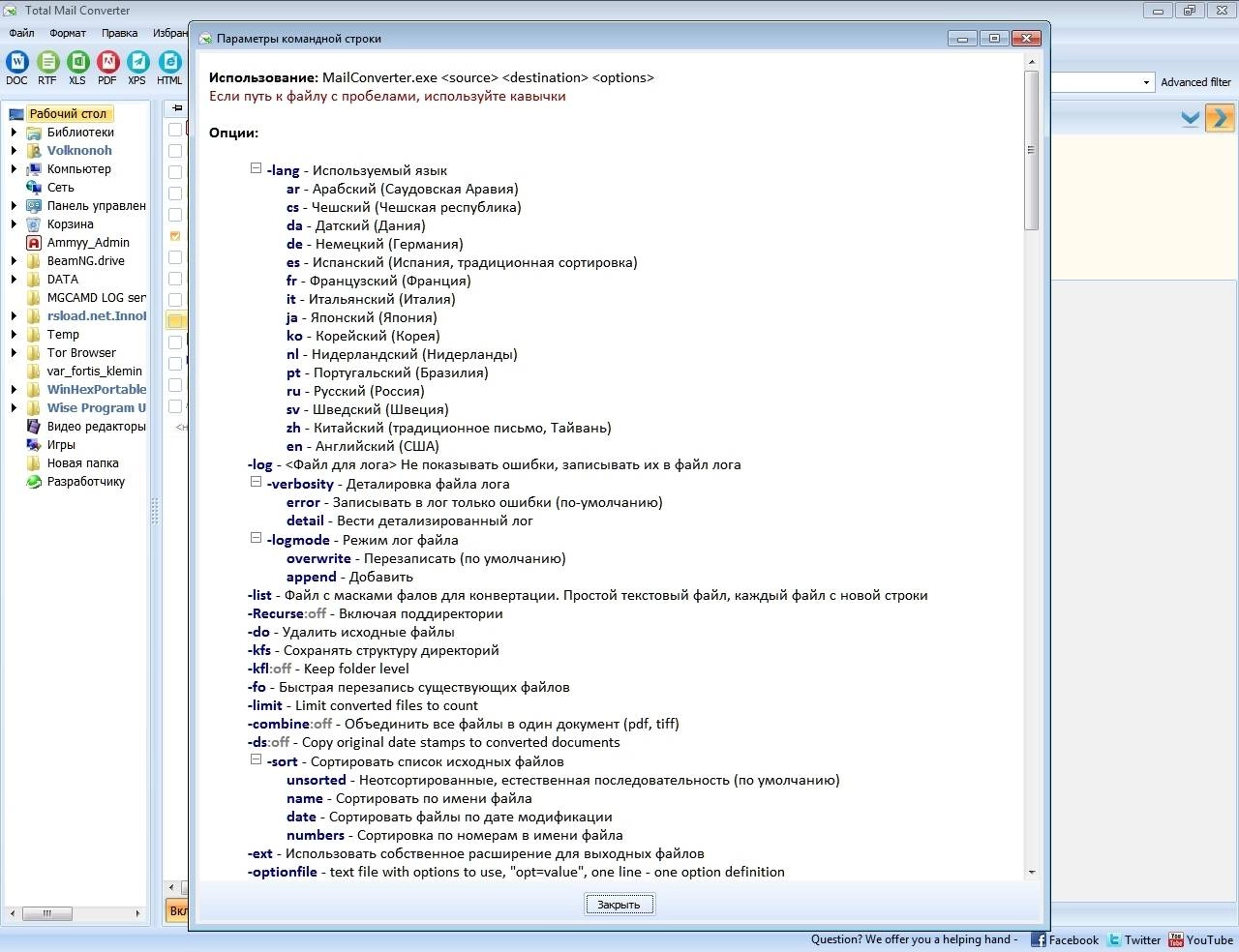Open the Правка menu
Image resolution: width=1239 pixels, height=952 pixels.
[119, 33]
